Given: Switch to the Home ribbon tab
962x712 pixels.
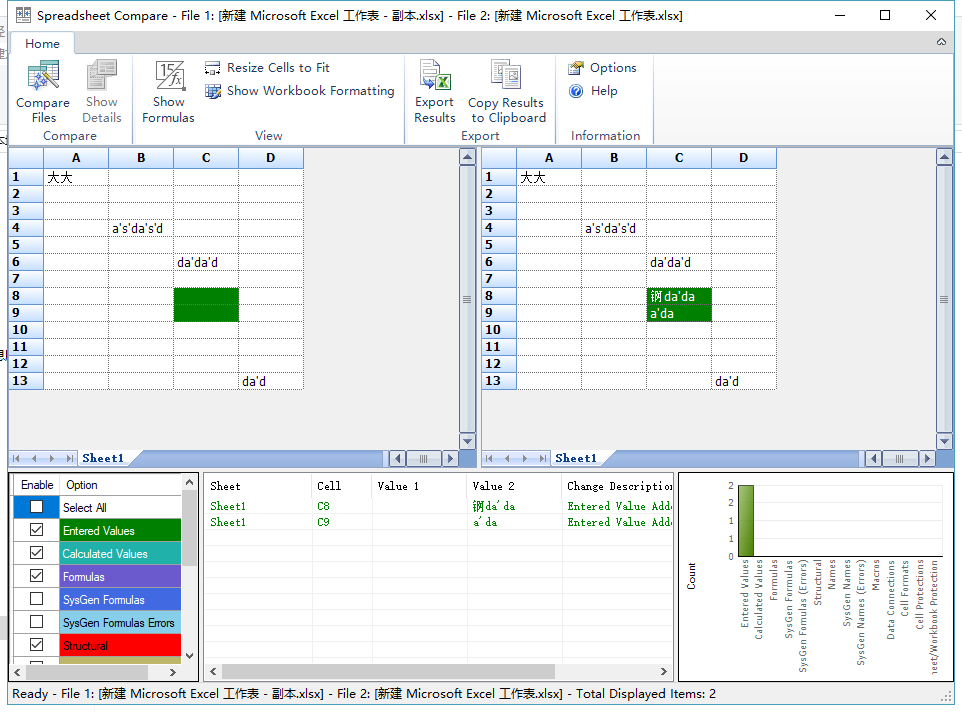Looking at the screenshot, I should click(43, 43).
